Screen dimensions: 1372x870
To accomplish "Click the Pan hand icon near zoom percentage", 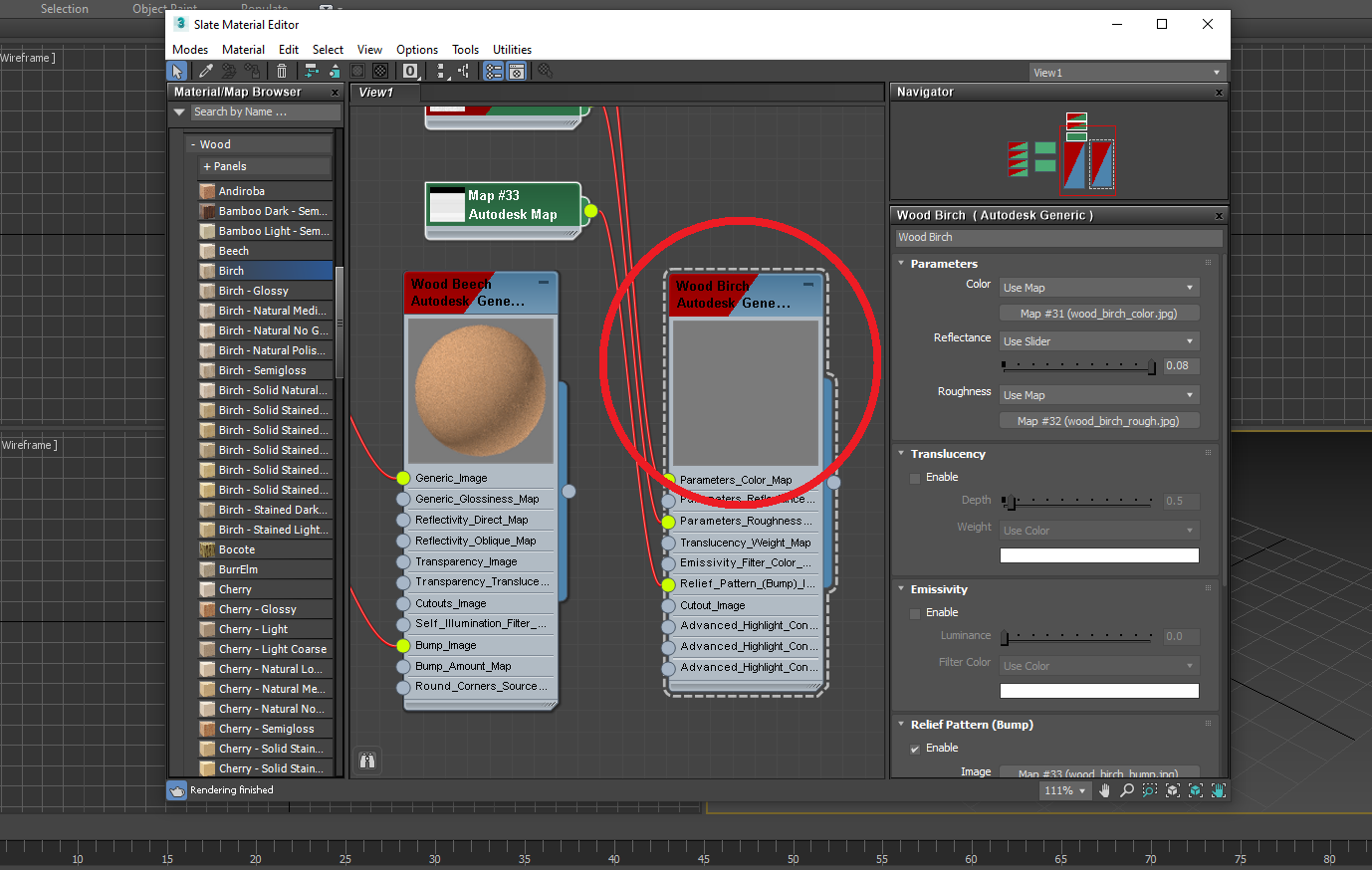I will (x=1104, y=790).
